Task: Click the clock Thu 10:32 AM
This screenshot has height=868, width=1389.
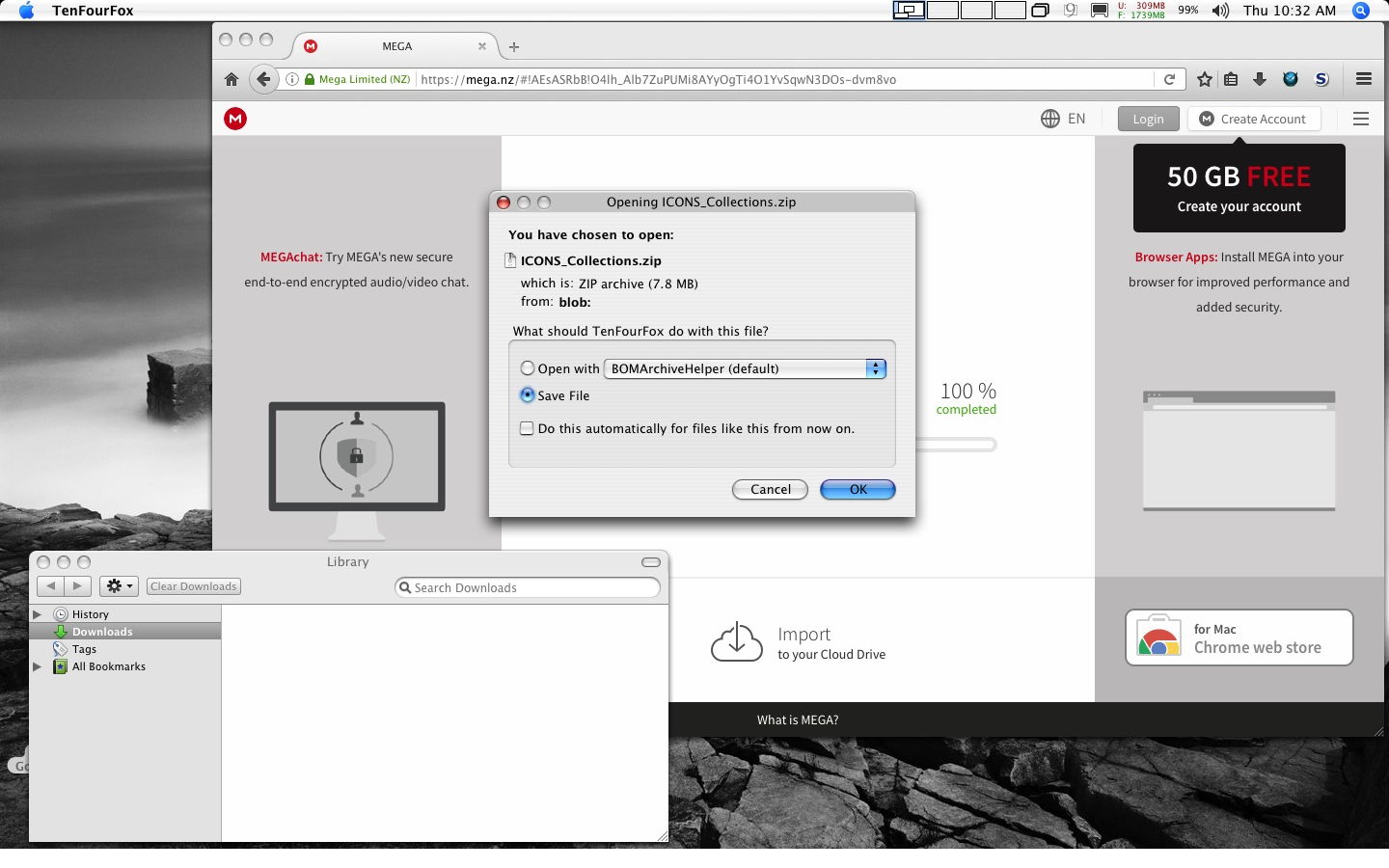Action: click(1290, 11)
